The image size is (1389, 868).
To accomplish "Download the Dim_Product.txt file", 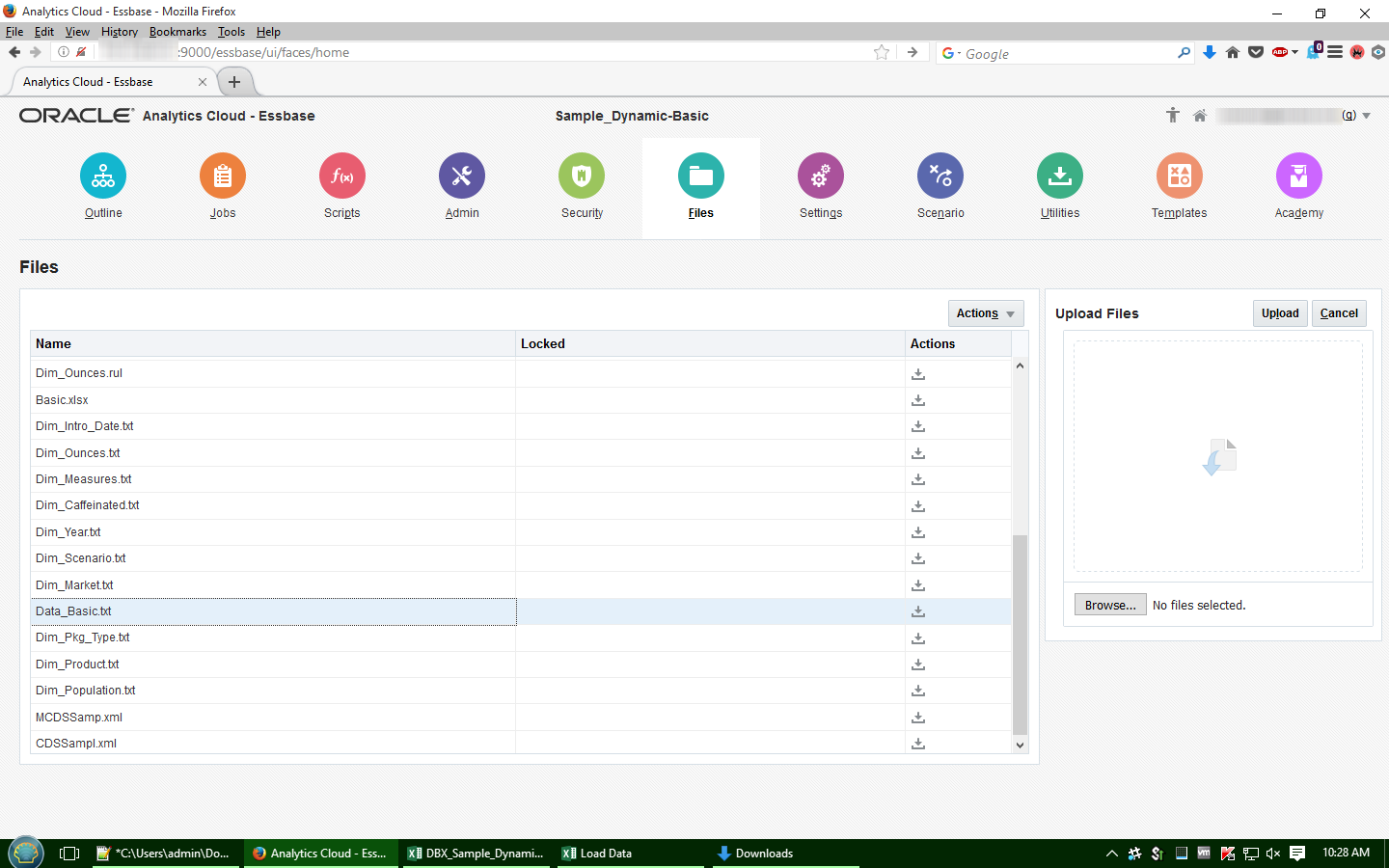I will 918,665.
